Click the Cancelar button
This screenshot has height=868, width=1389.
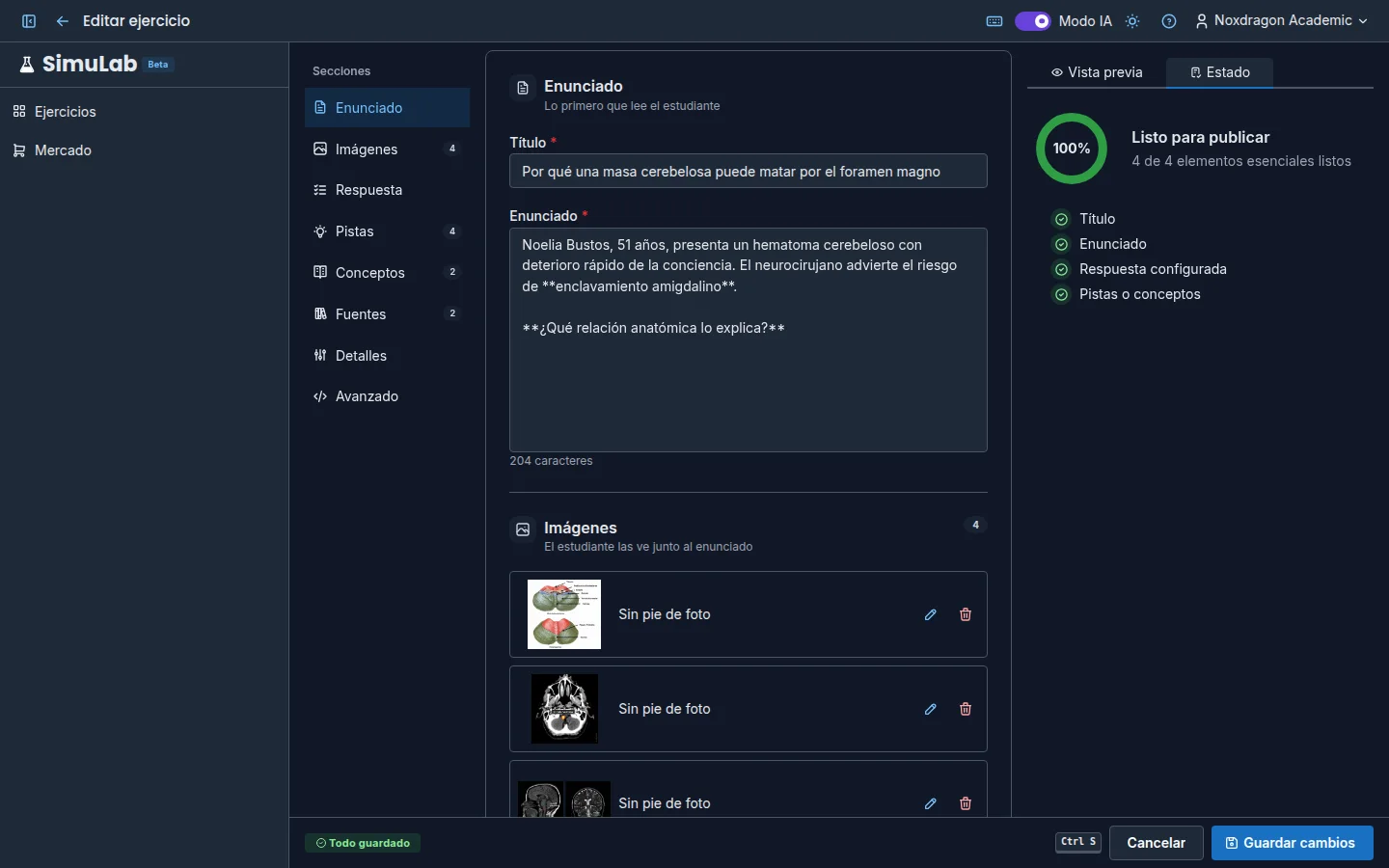(x=1156, y=843)
